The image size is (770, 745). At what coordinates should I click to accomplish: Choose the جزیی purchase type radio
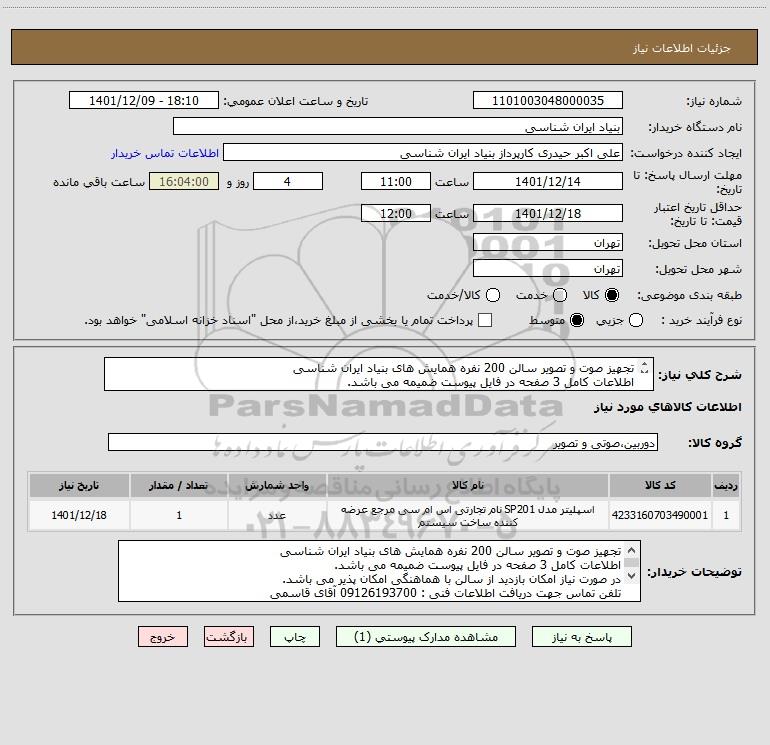[x=636, y=320]
